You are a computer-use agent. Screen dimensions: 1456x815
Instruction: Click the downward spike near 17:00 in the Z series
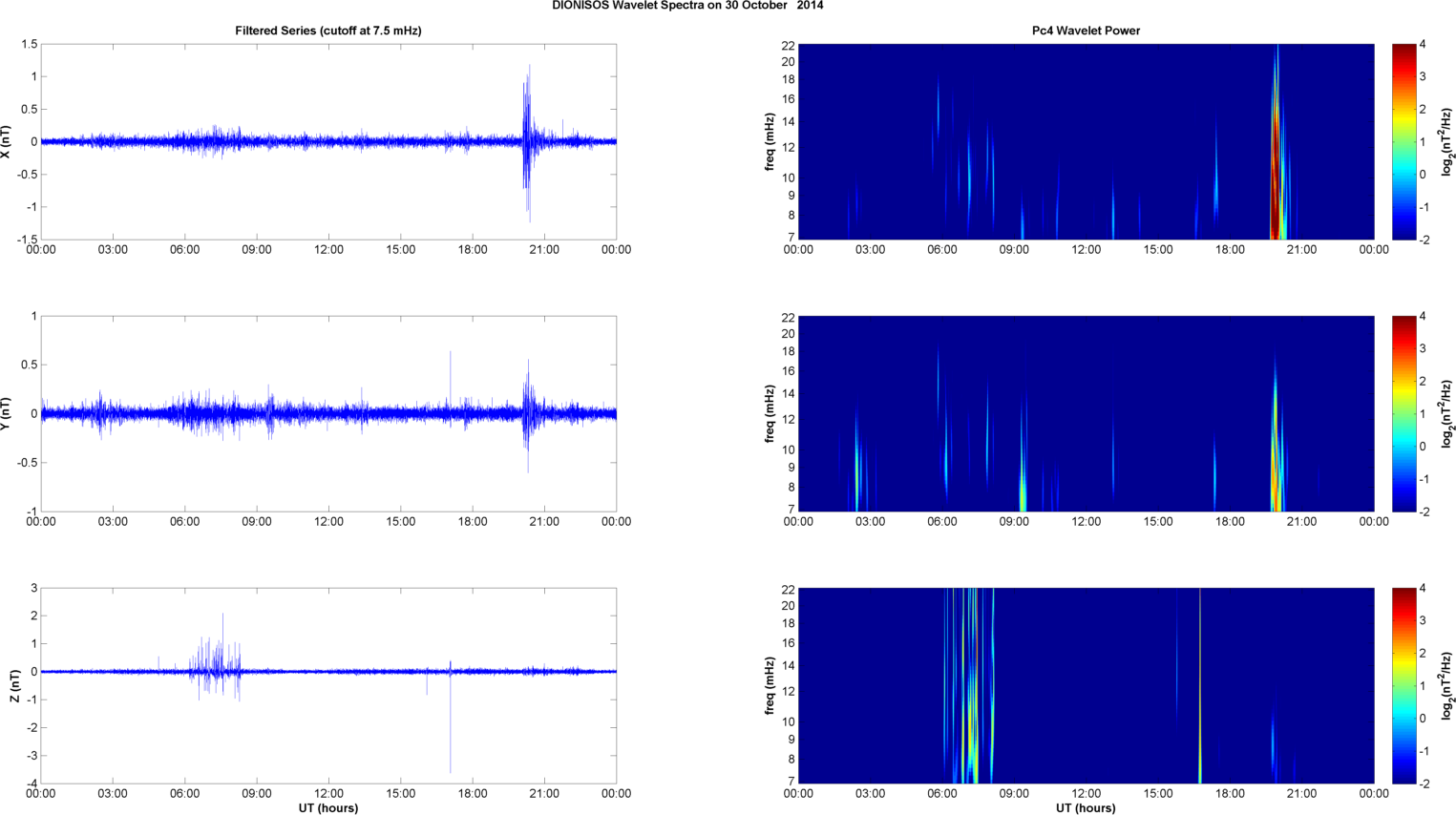(450, 722)
